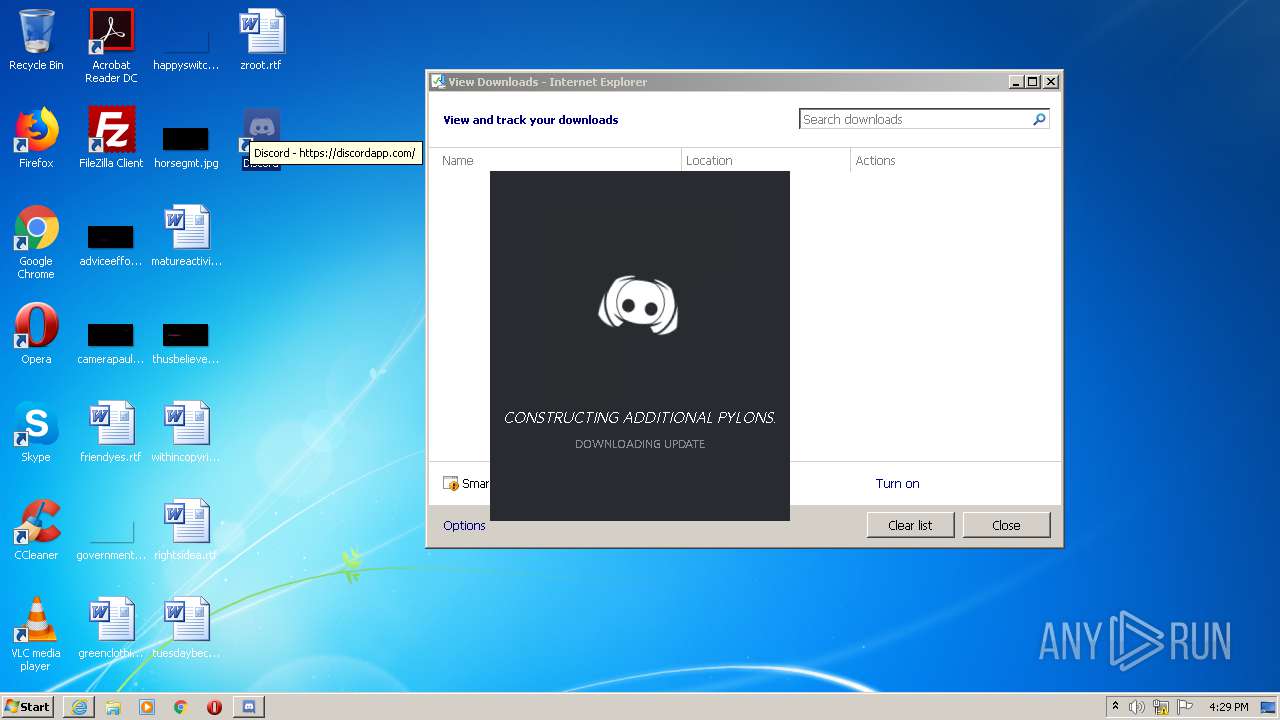Select the happyswitc... desktop file

coord(186,45)
